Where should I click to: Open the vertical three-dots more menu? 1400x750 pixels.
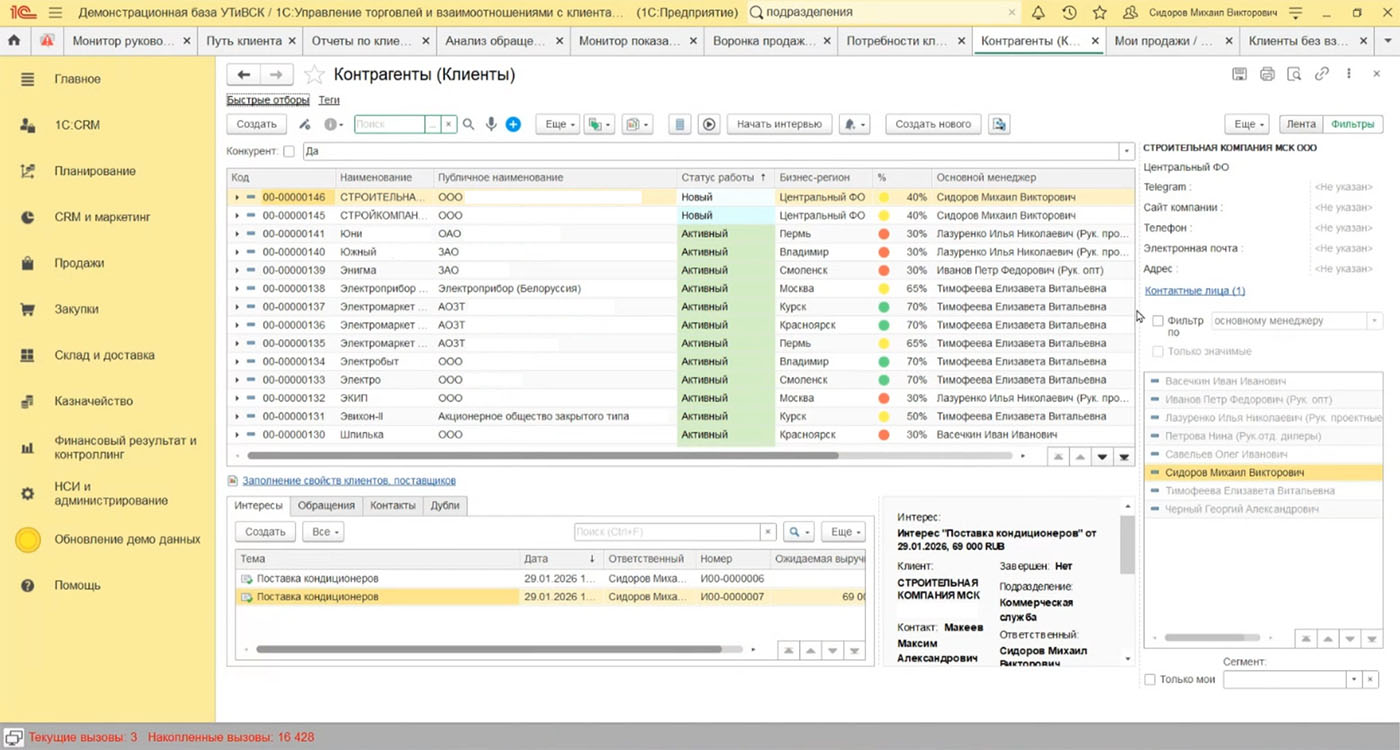point(1349,74)
